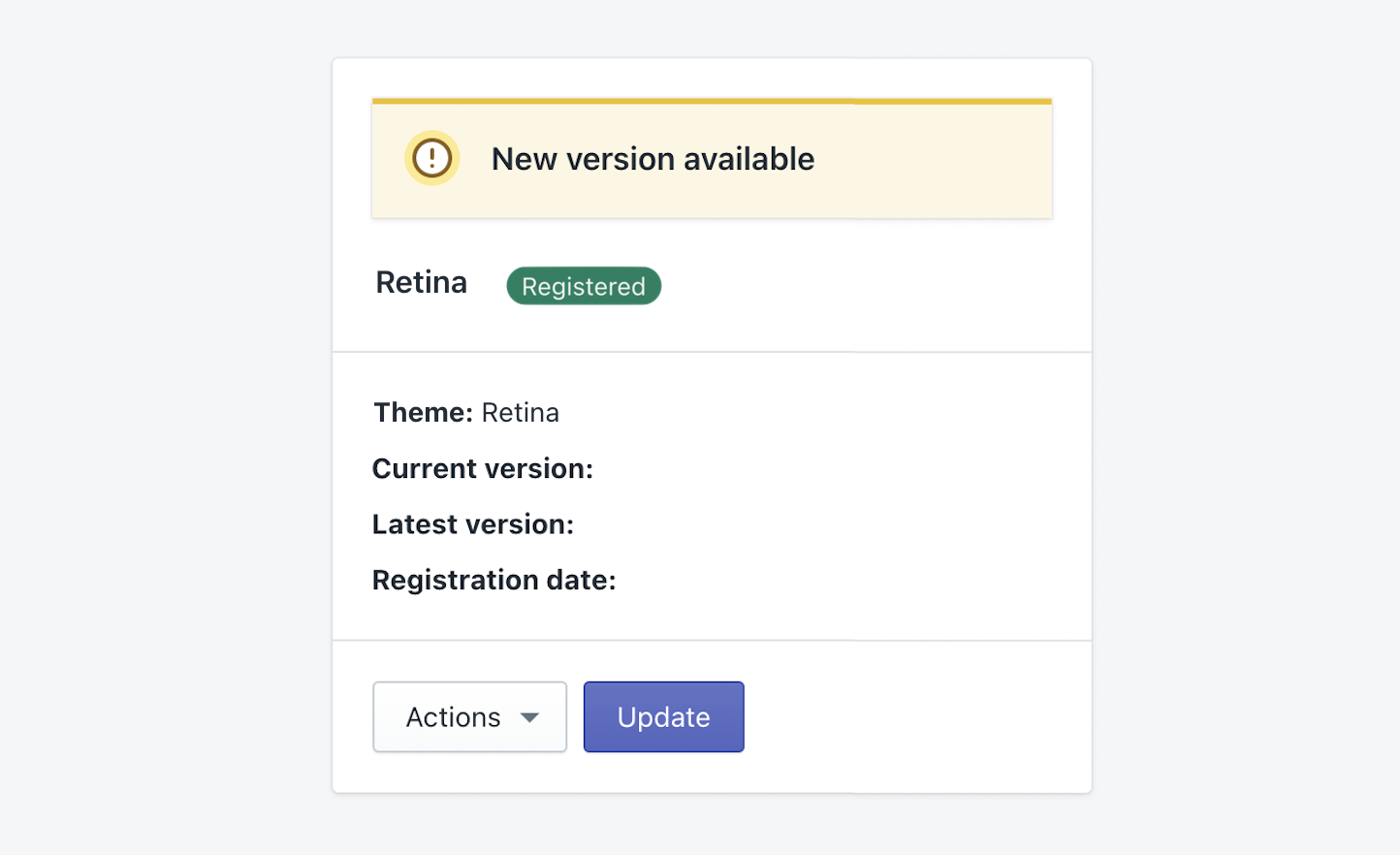Screen dimensions: 1400x855
Task: Click the word 'Update' on the blue button
Action: (x=664, y=717)
